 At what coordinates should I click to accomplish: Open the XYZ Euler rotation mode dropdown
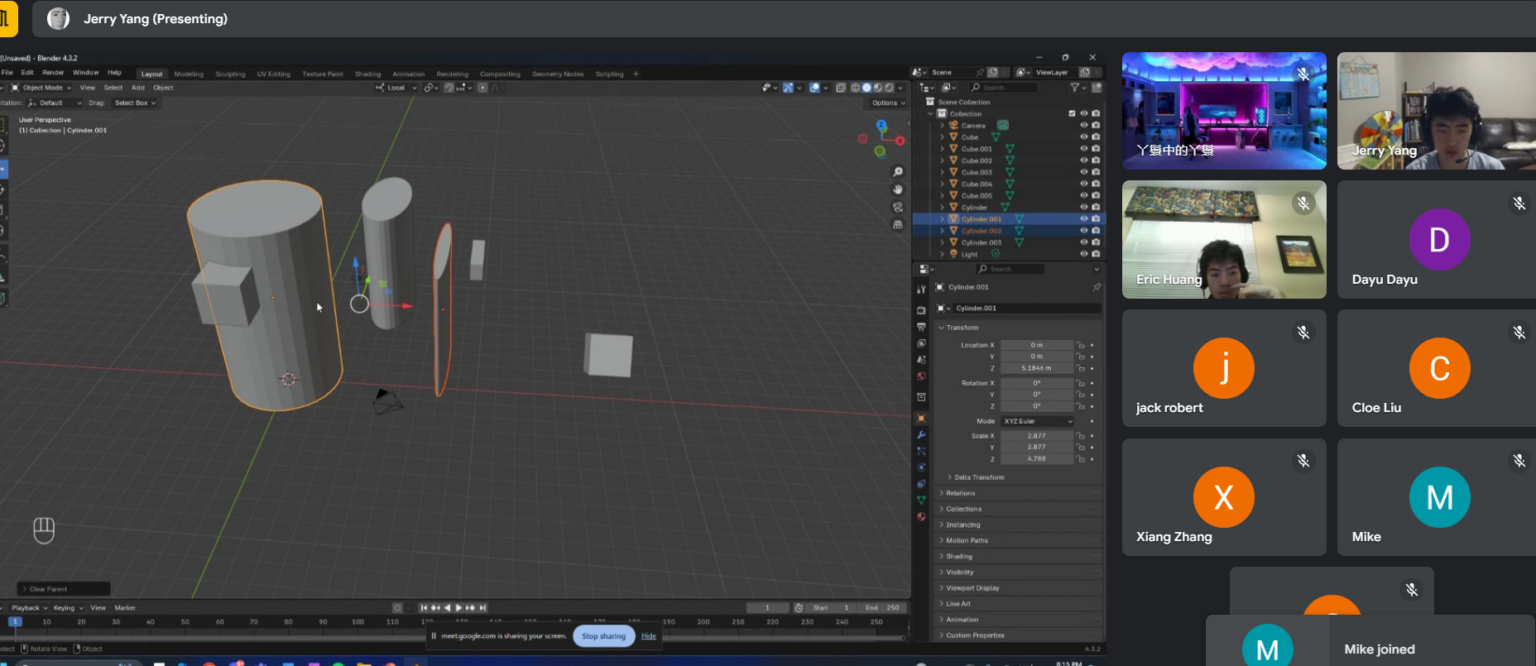click(1037, 421)
